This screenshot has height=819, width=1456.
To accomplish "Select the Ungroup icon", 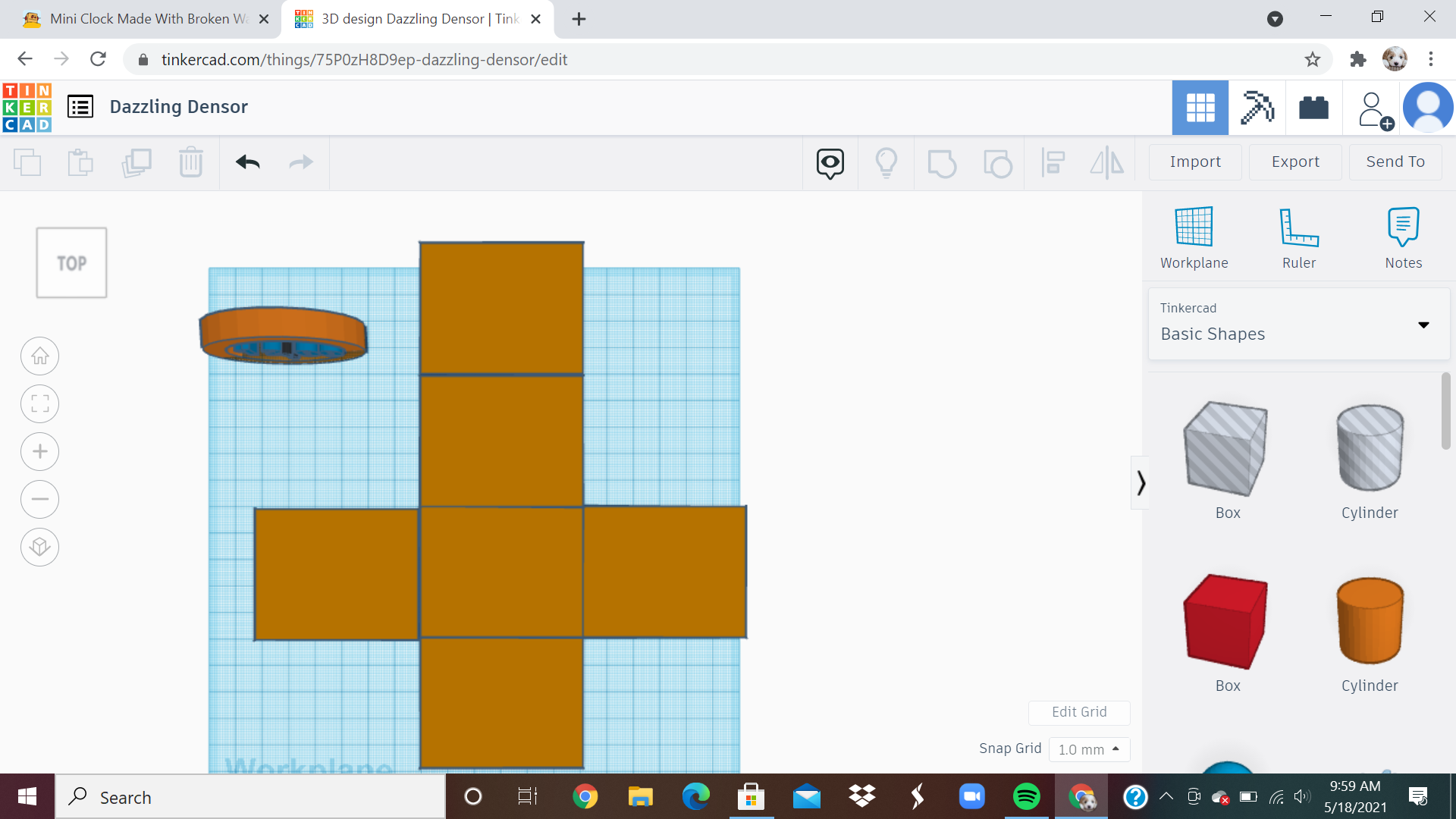I will pyautogui.click(x=998, y=162).
